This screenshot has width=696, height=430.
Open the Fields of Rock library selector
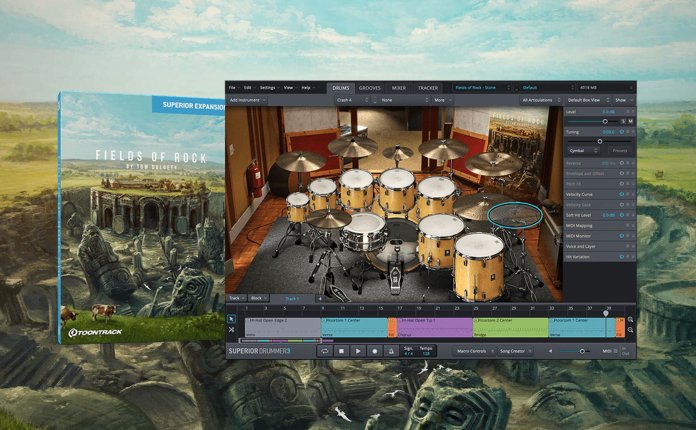pyautogui.click(x=482, y=88)
